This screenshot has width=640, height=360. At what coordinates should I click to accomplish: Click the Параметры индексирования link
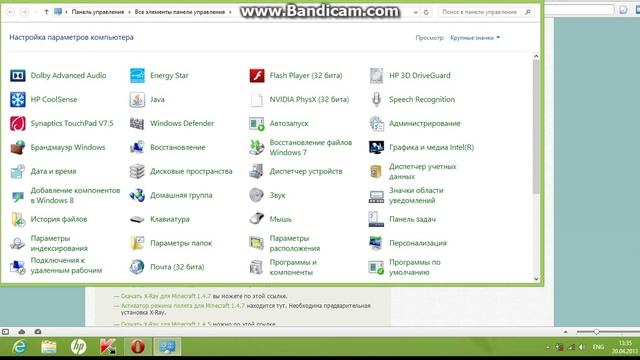(x=59, y=243)
